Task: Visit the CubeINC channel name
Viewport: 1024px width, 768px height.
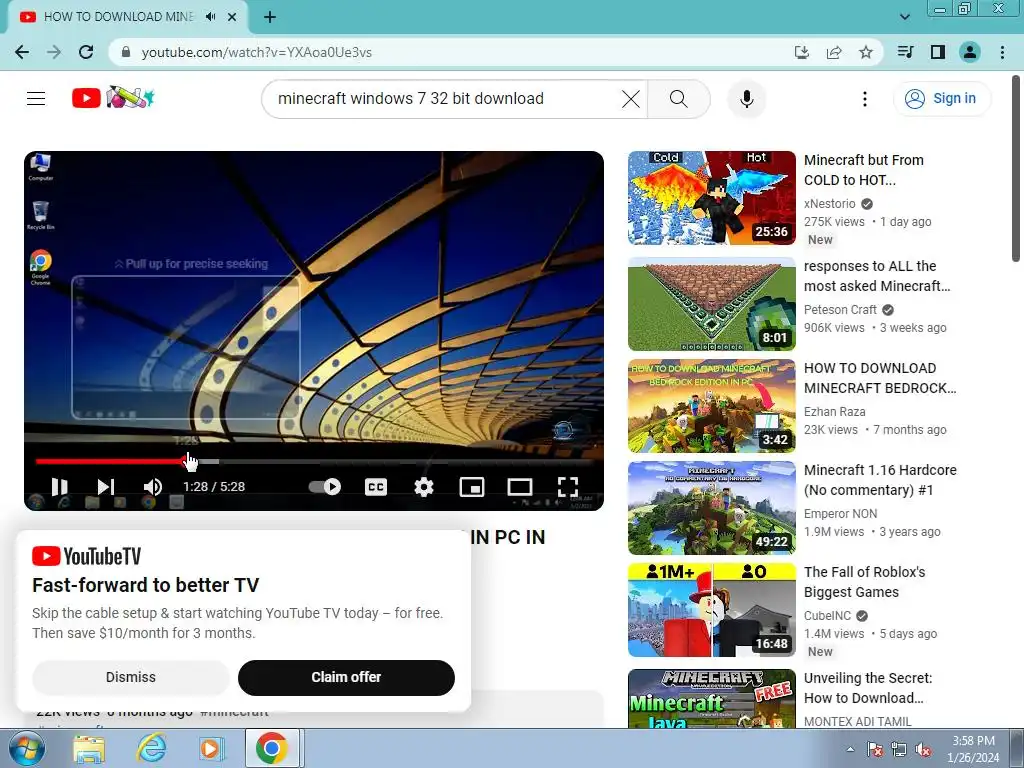Action: coord(827,615)
